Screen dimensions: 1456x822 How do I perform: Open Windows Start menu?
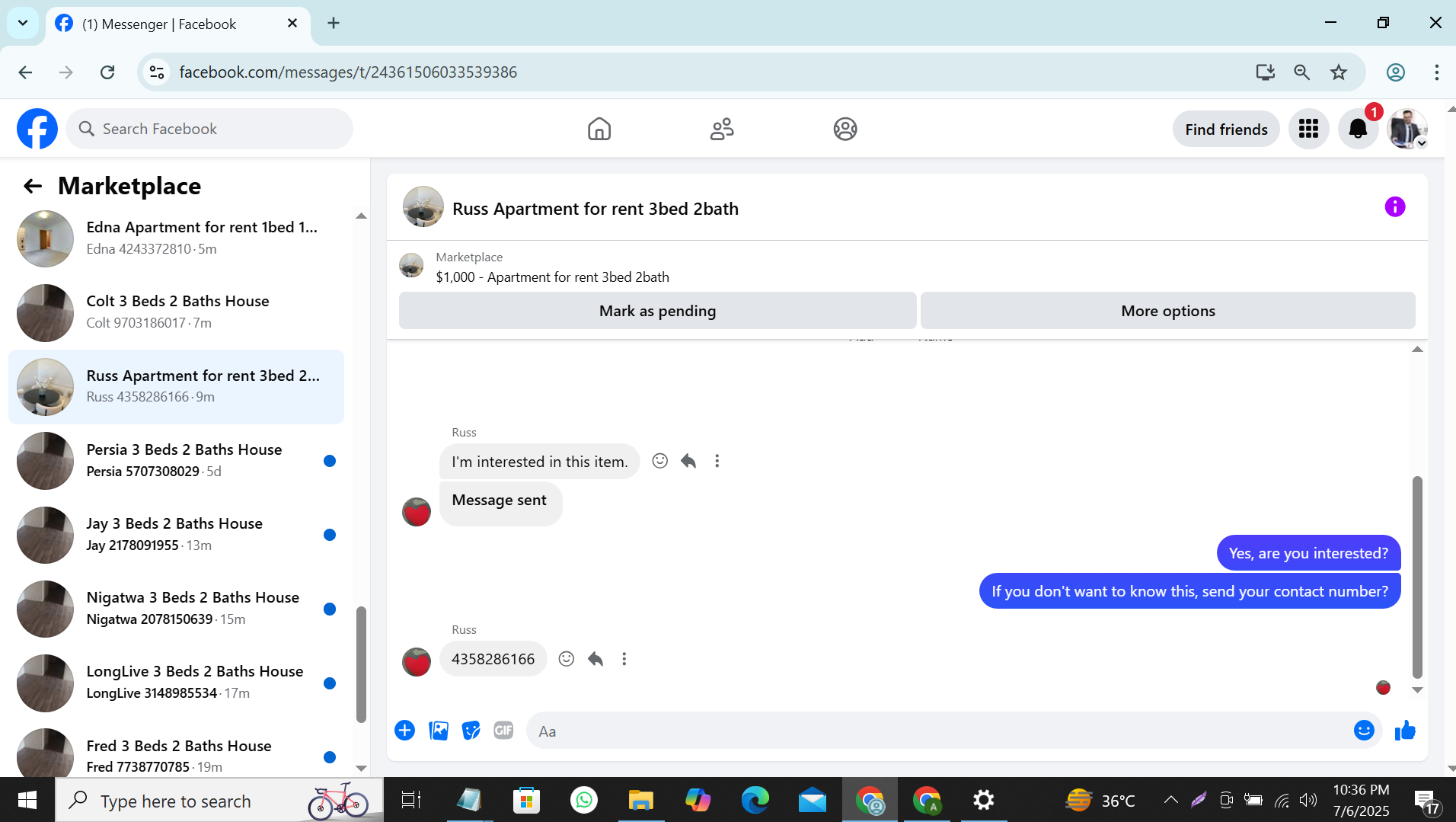27,800
